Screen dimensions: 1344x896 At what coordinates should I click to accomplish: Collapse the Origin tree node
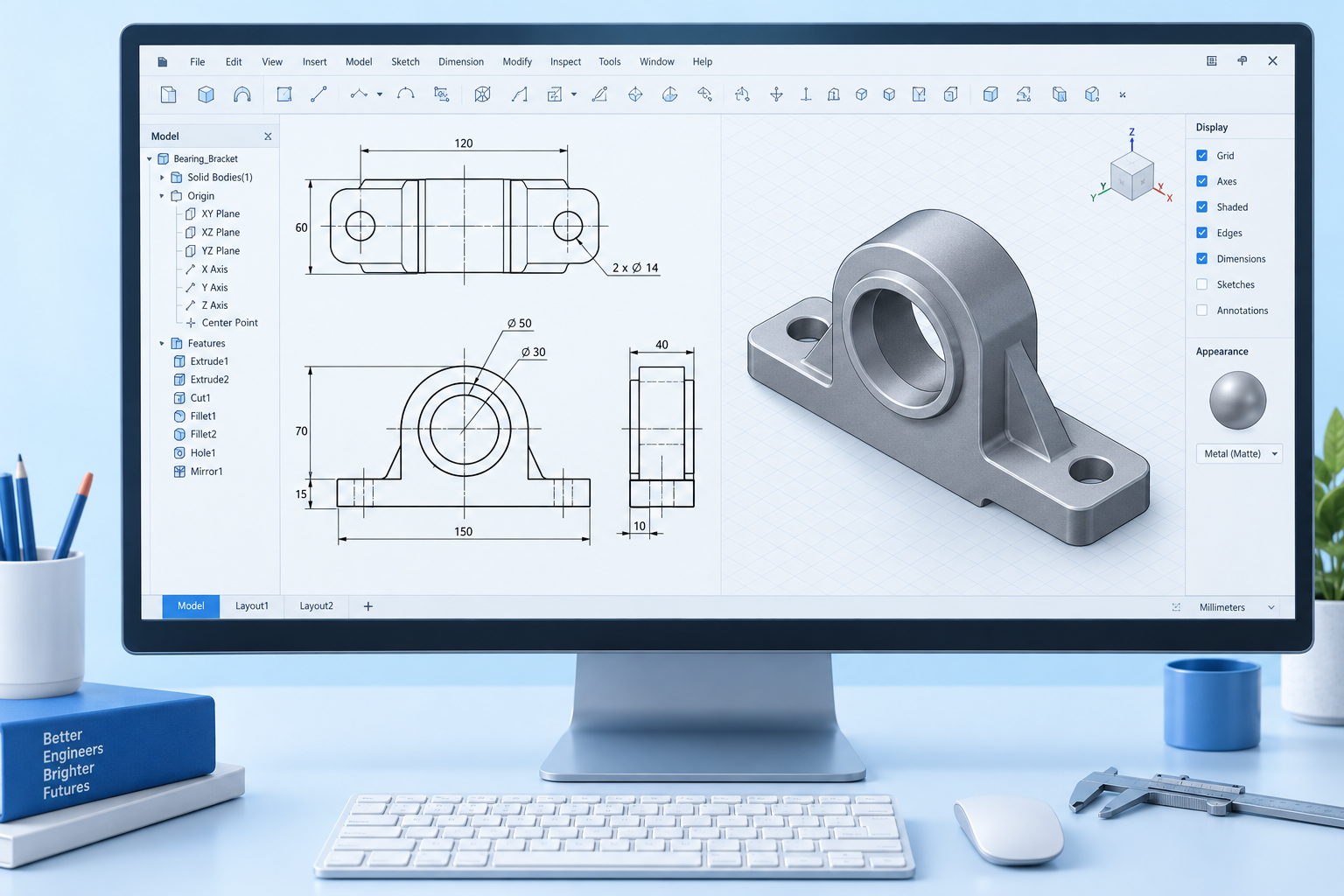[x=162, y=196]
